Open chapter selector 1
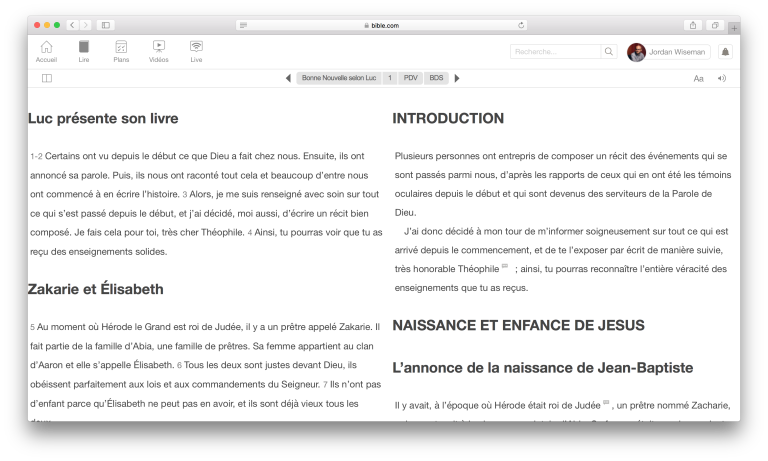 tap(390, 78)
